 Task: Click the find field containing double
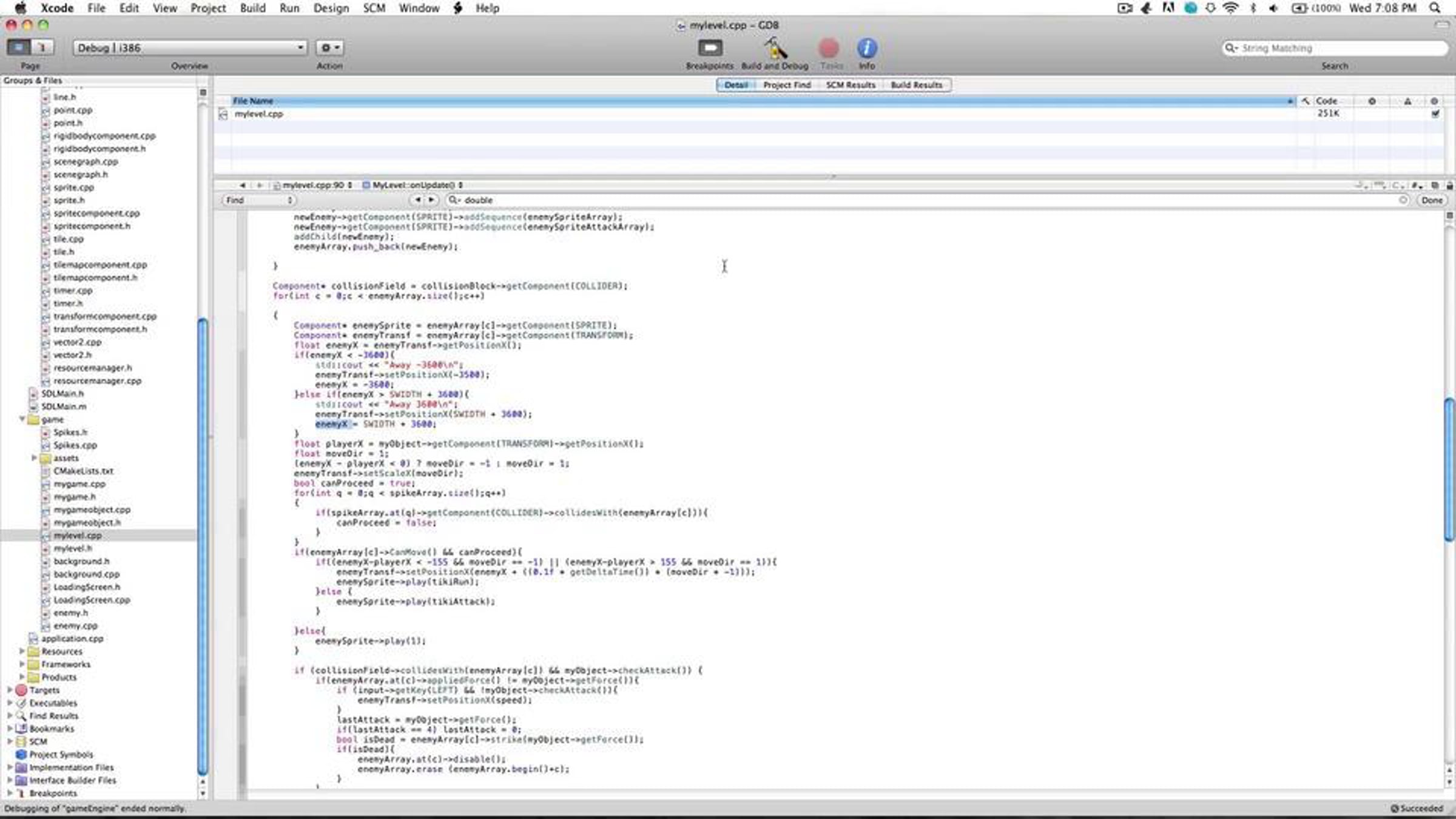coord(928,200)
